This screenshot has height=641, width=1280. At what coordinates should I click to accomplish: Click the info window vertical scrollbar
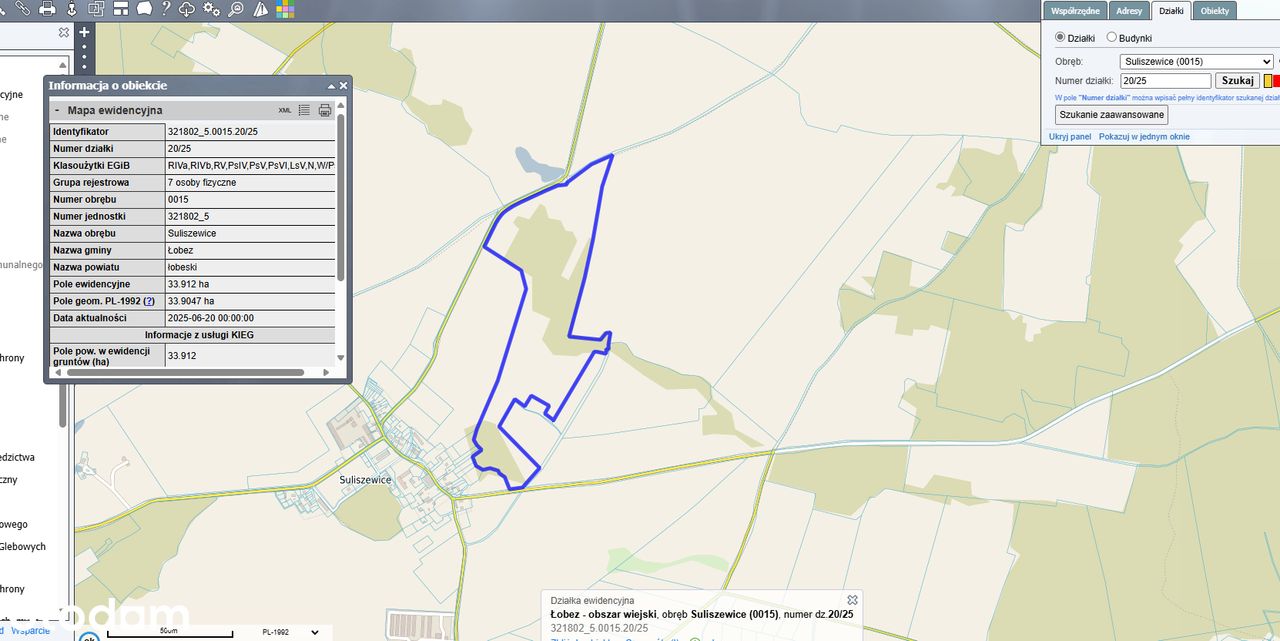tap(340, 195)
